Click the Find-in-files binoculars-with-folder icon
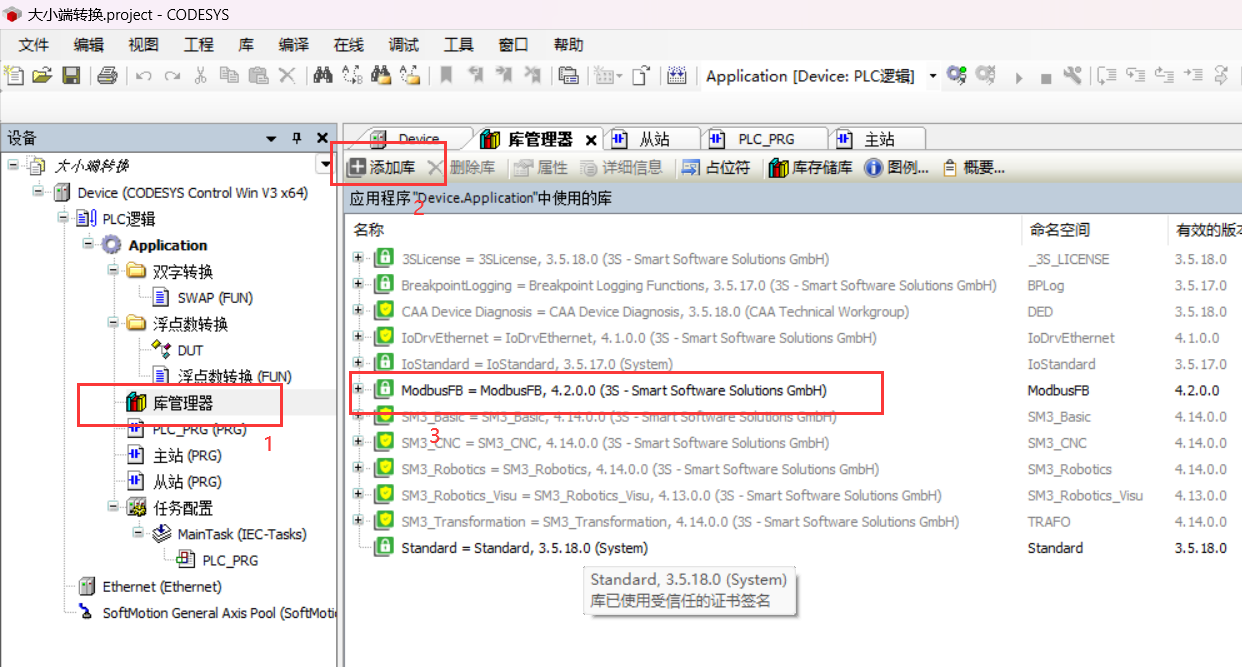Viewport: 1242px width, 667px height. (x=381, y=76)
